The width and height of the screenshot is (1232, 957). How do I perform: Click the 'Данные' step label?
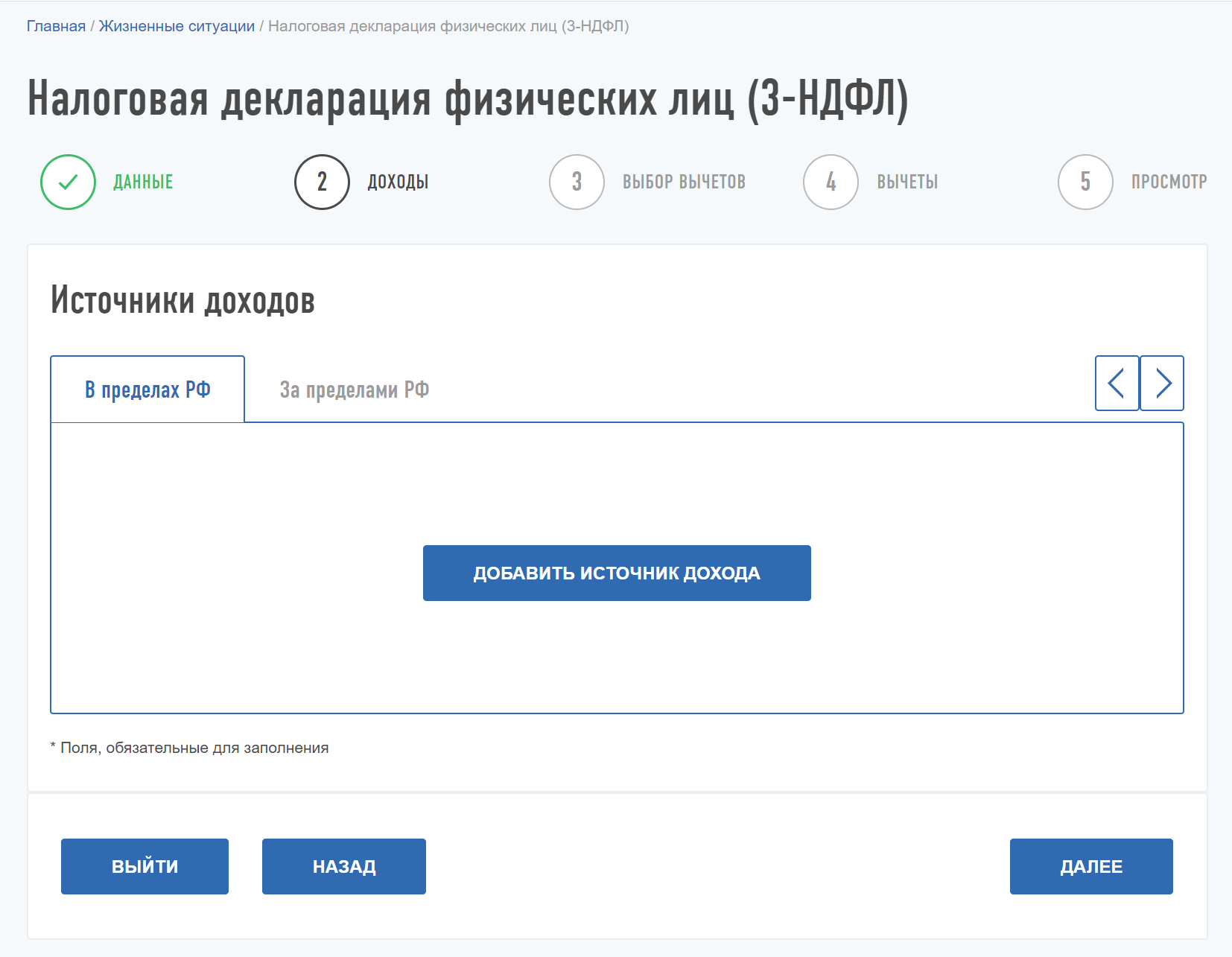143,182
